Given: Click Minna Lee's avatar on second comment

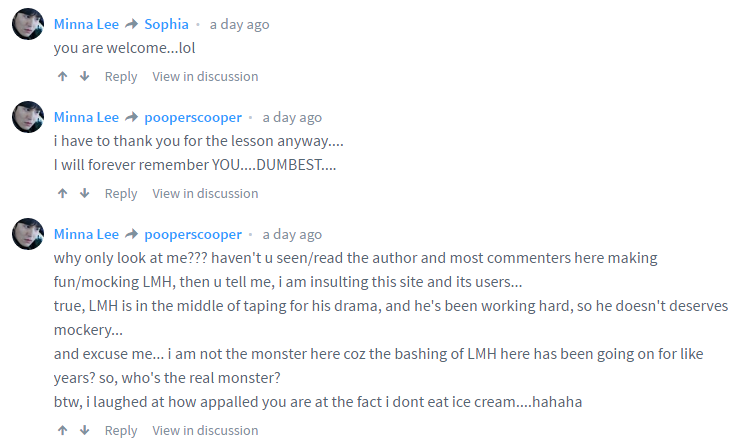Looking at the screenshot, I should pos(27,117).
